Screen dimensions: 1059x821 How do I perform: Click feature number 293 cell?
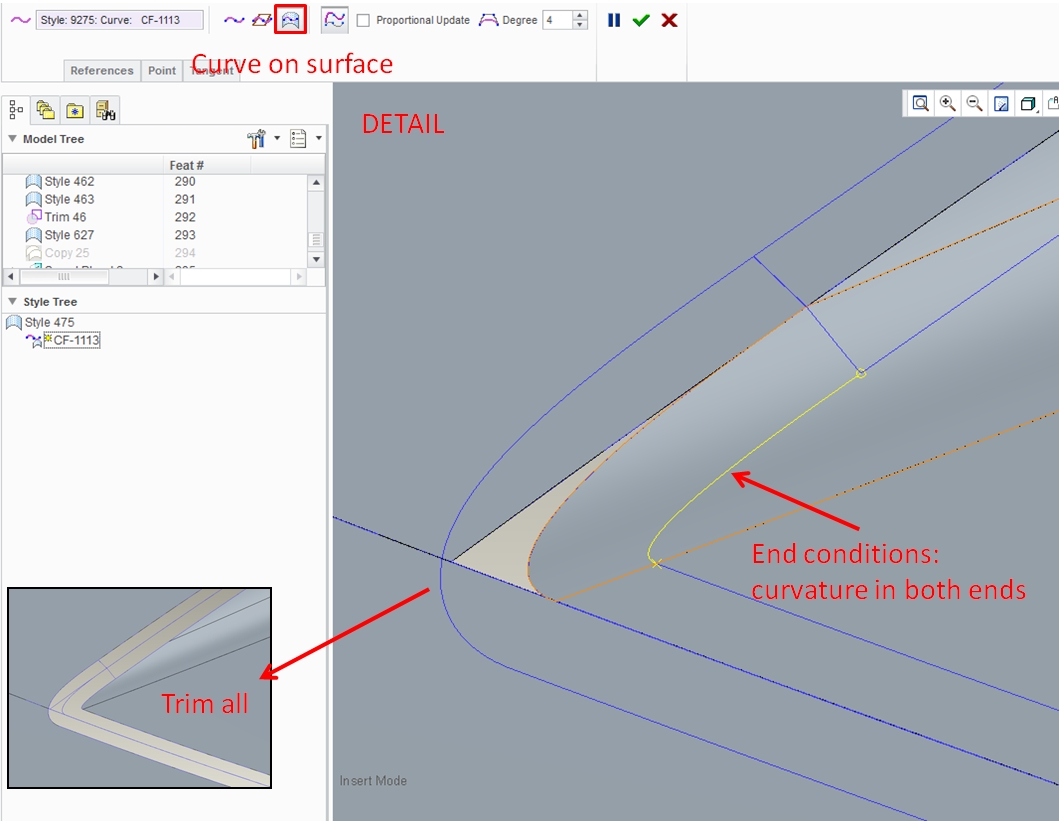coord(185,235)
